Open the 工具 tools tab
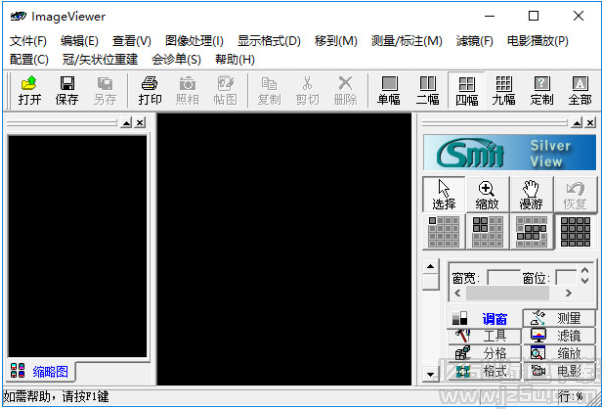 pos(484,336)
